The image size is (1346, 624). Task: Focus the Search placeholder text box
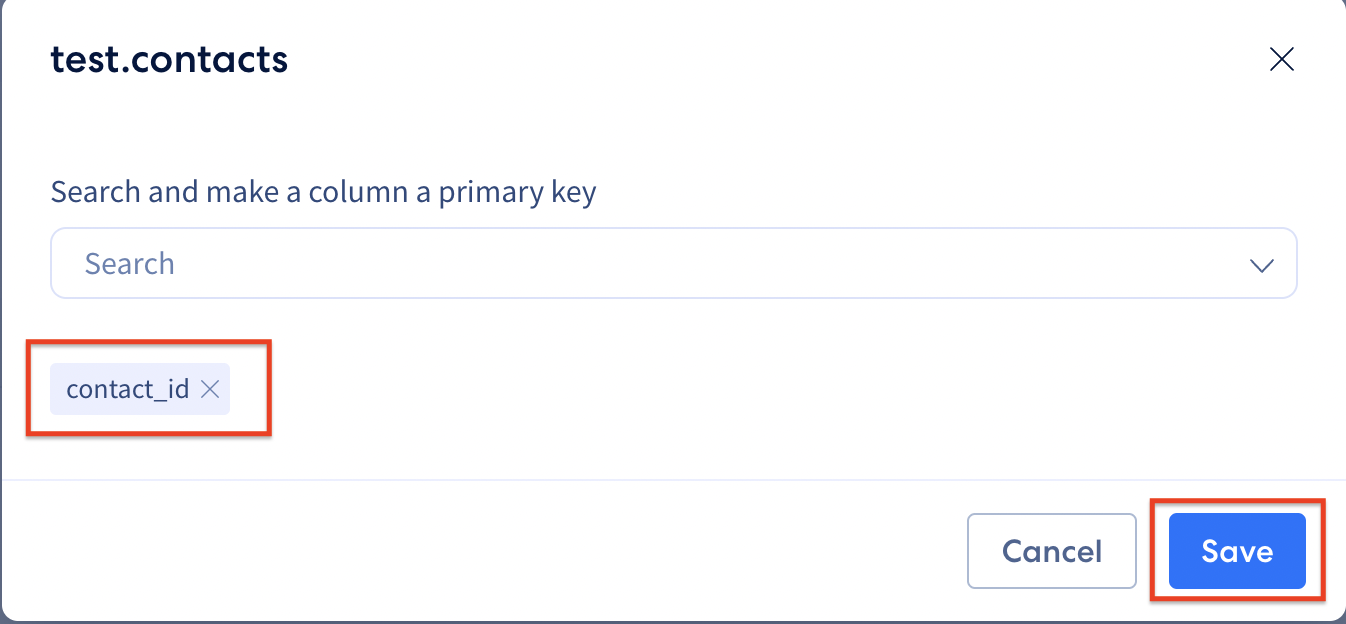click(x=673, y=263)
